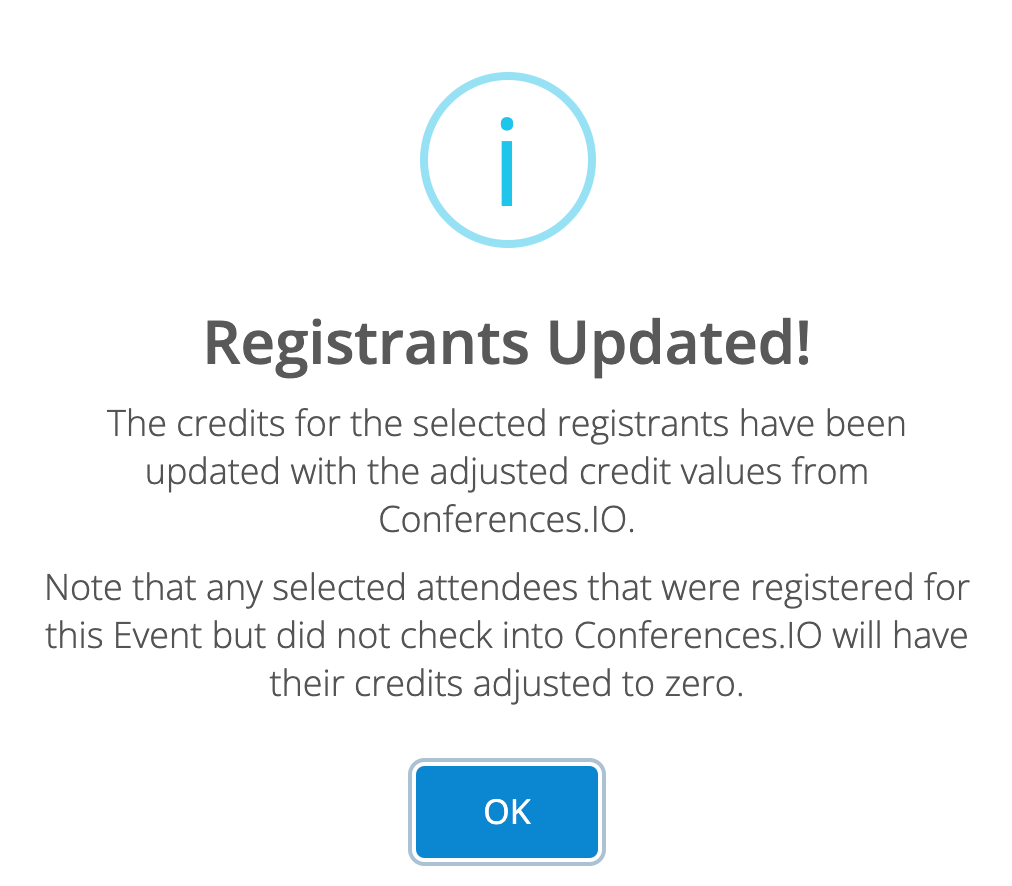Click the line starting "this Event but did not"
1012x886 pixels.
[x=507, y=636]
